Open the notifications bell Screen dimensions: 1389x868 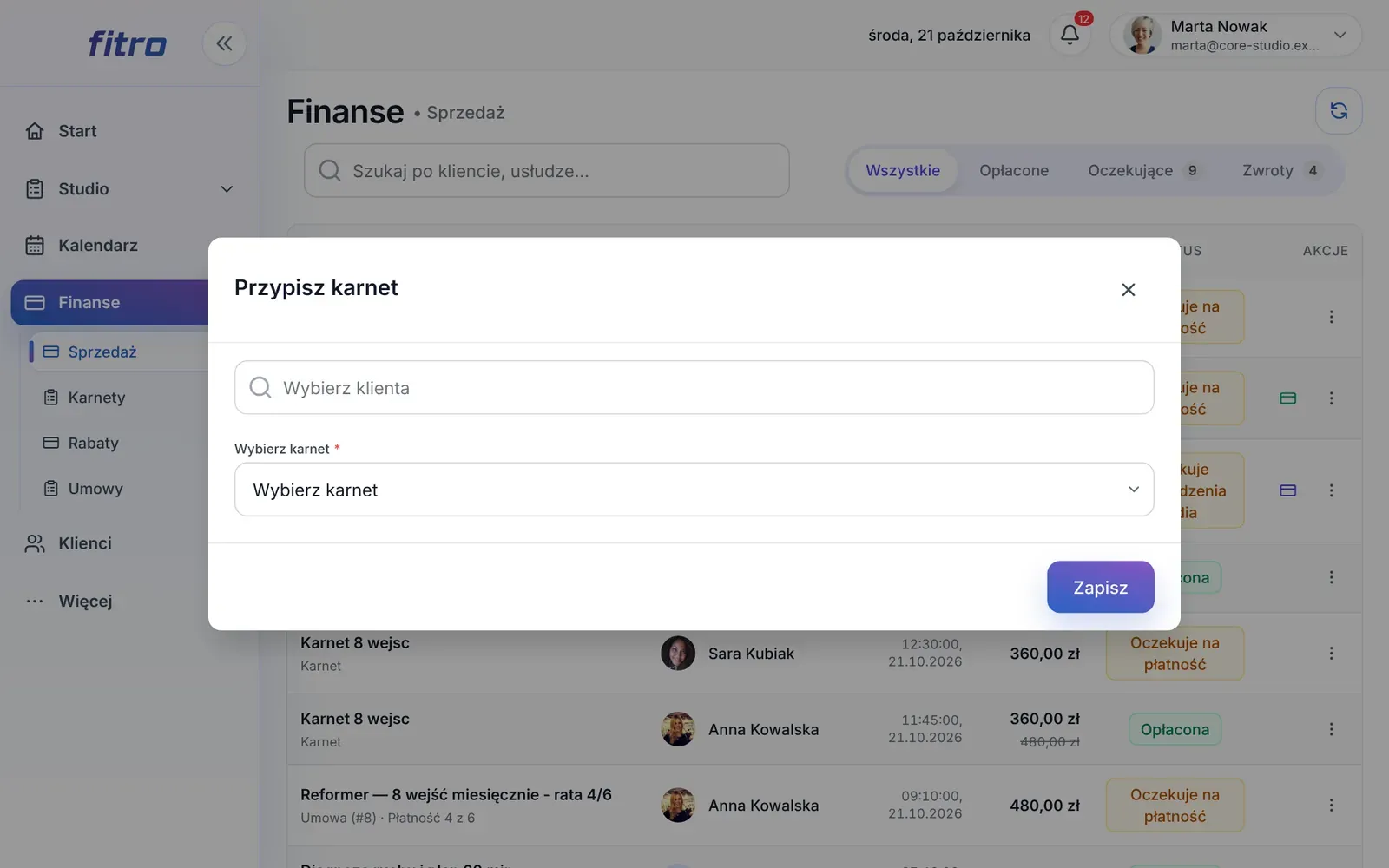(1070, 35)
